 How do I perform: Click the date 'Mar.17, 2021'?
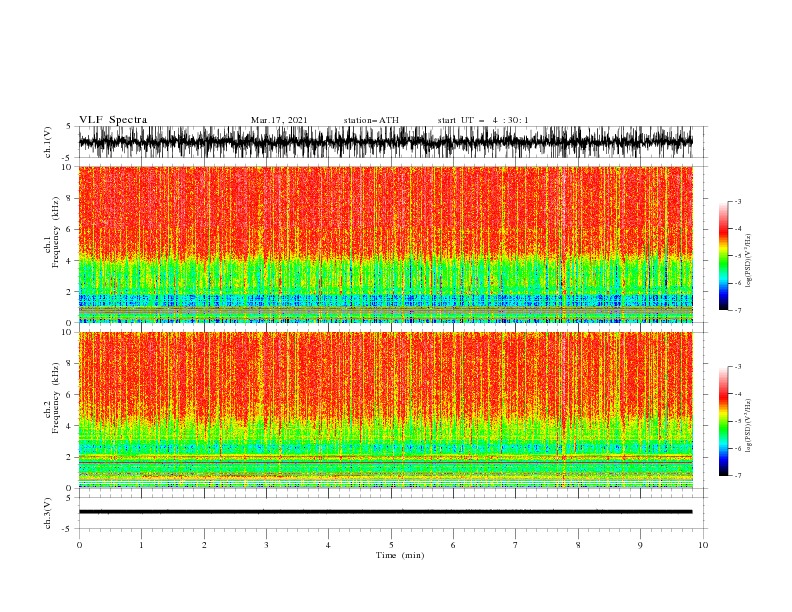(x=279, y=120)
